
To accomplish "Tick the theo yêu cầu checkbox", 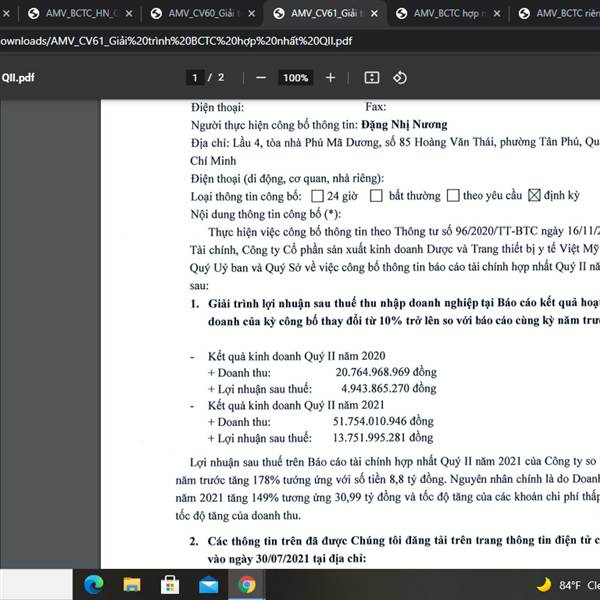I will 453,195.
